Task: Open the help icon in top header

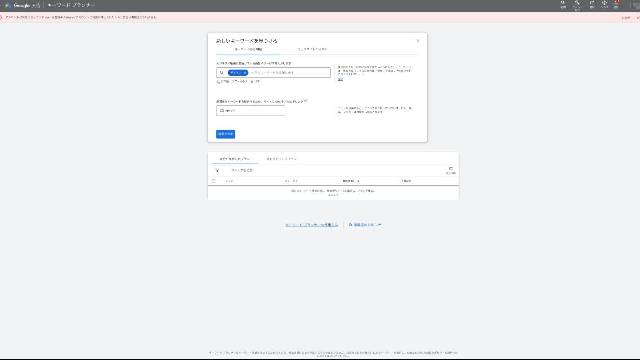Action: tap(604, 4)
